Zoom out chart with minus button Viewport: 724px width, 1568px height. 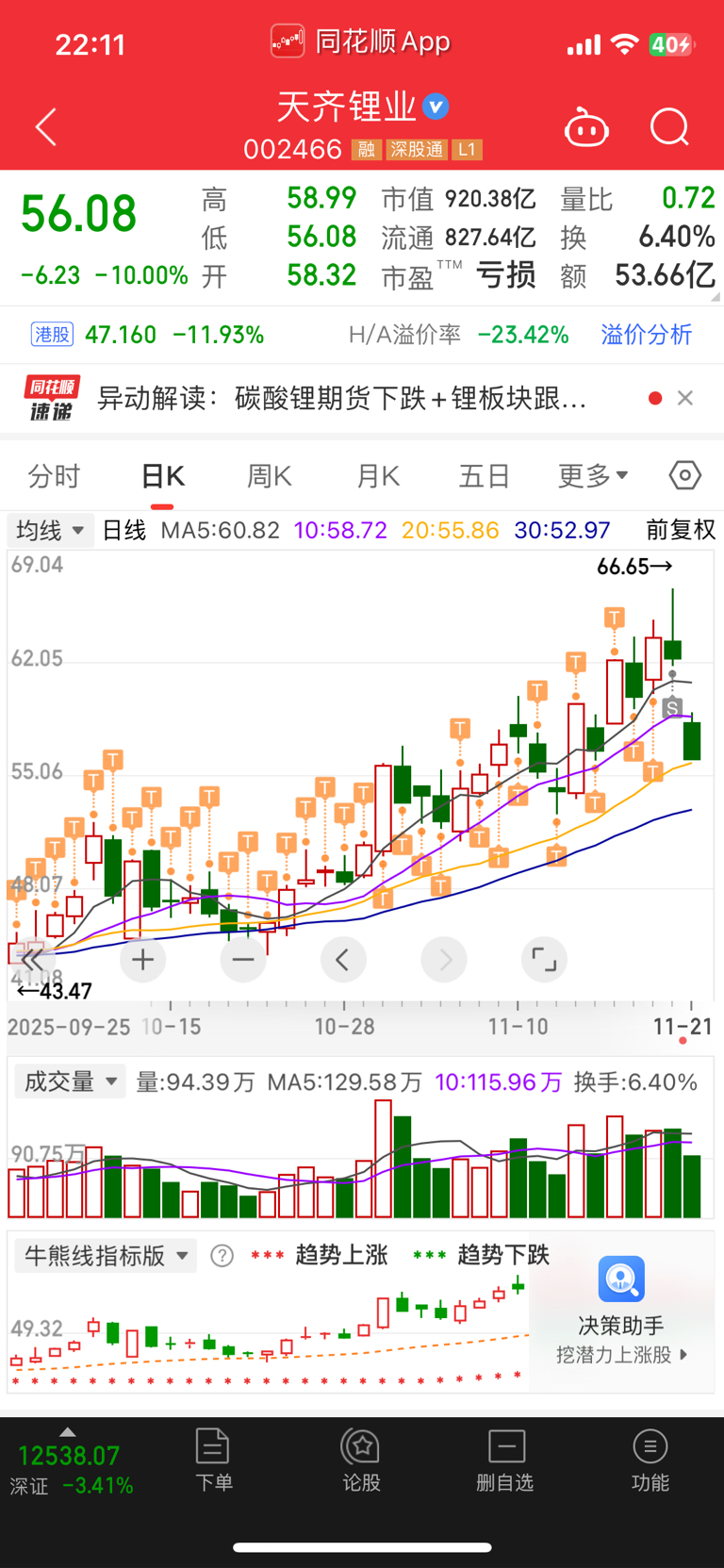pyautogui.click(x=243, y=960)
